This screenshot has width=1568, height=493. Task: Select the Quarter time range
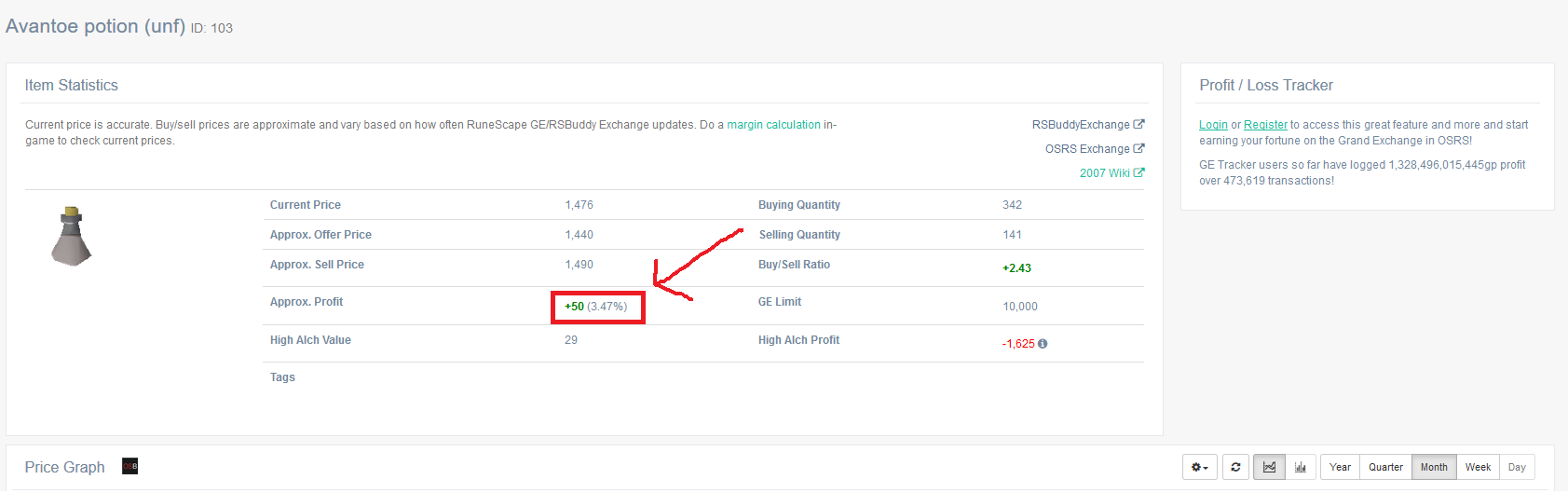[x=1385, y=467]
